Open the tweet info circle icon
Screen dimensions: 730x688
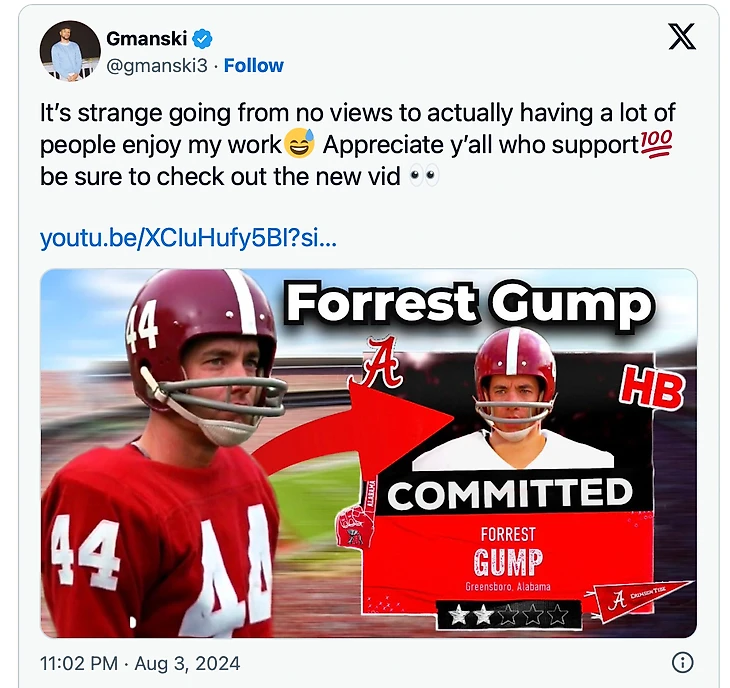(683, 661)
